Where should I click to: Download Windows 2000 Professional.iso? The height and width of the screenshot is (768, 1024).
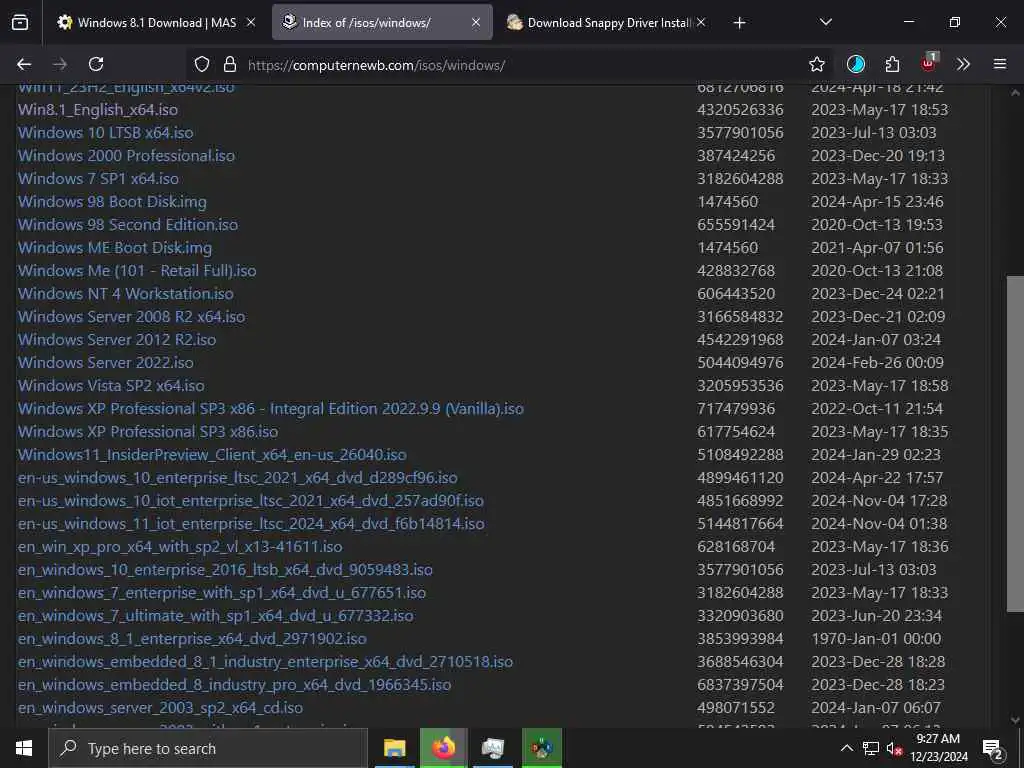(126, 155)
